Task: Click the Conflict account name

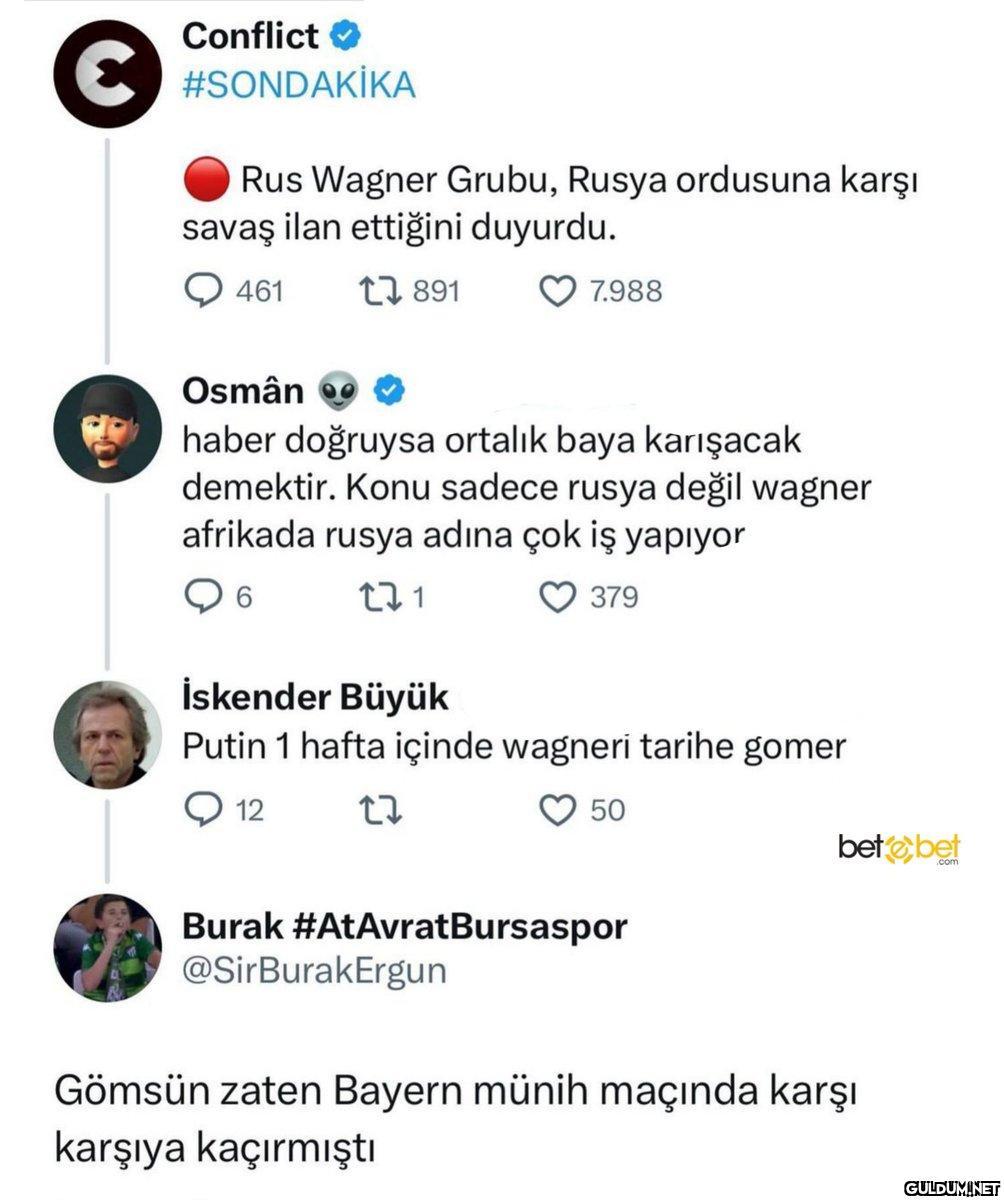Action: click(251, 36)
